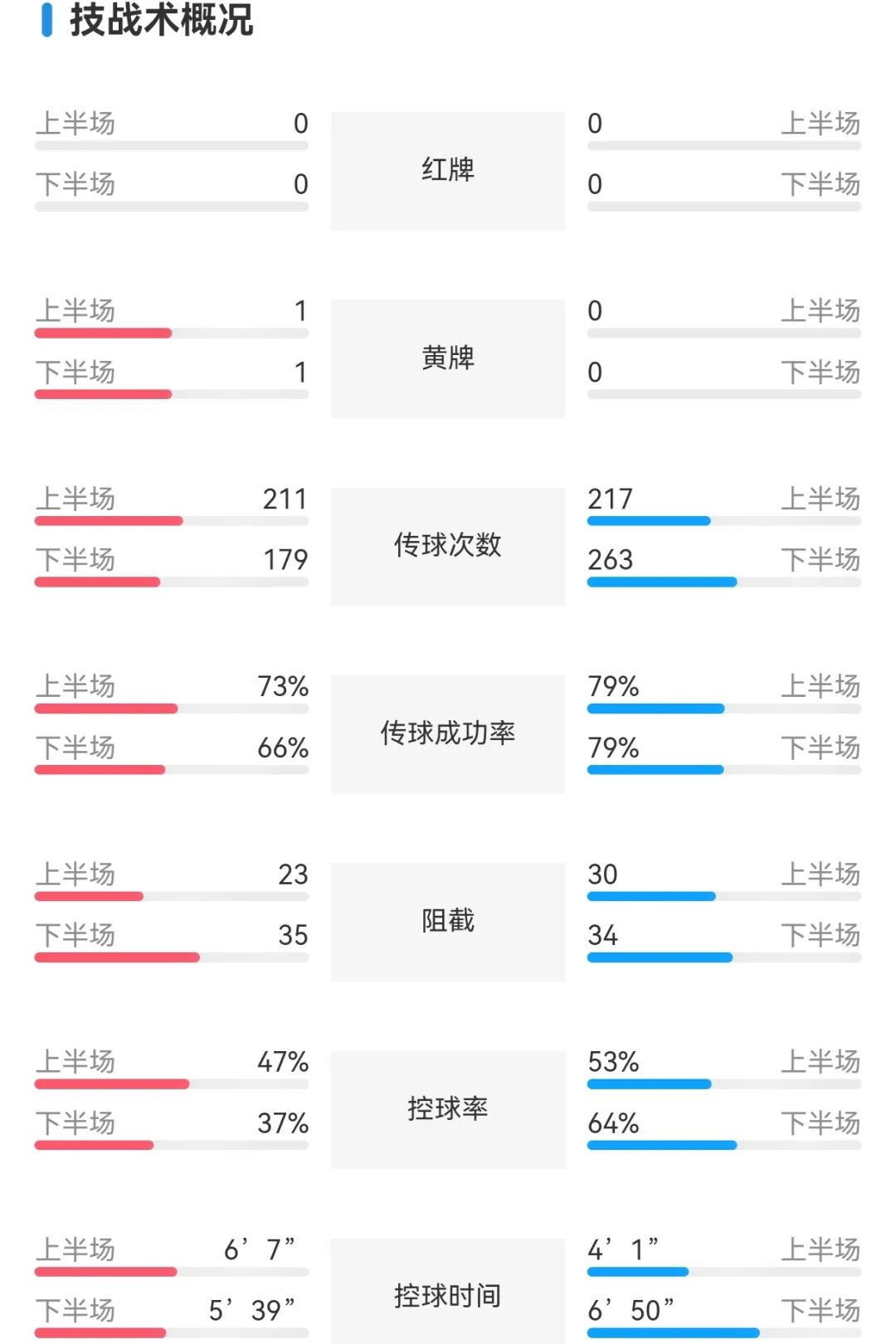Select the 红牌 stat label box

point(448,170)
